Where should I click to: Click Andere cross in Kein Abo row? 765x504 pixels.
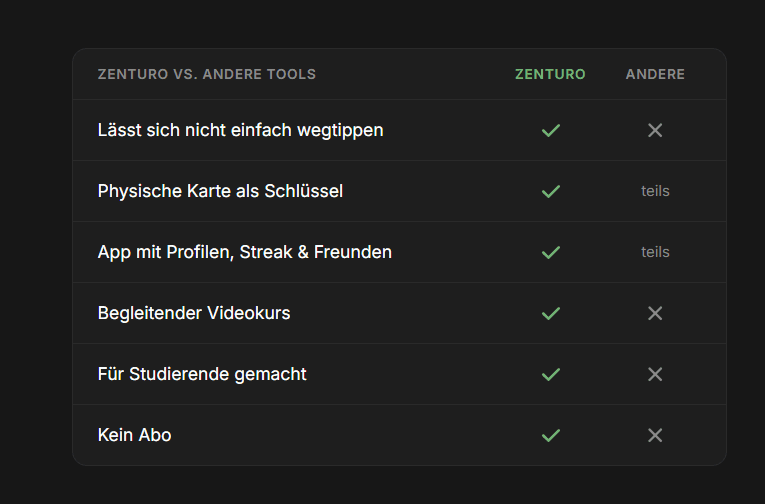[x=655, y=435]
